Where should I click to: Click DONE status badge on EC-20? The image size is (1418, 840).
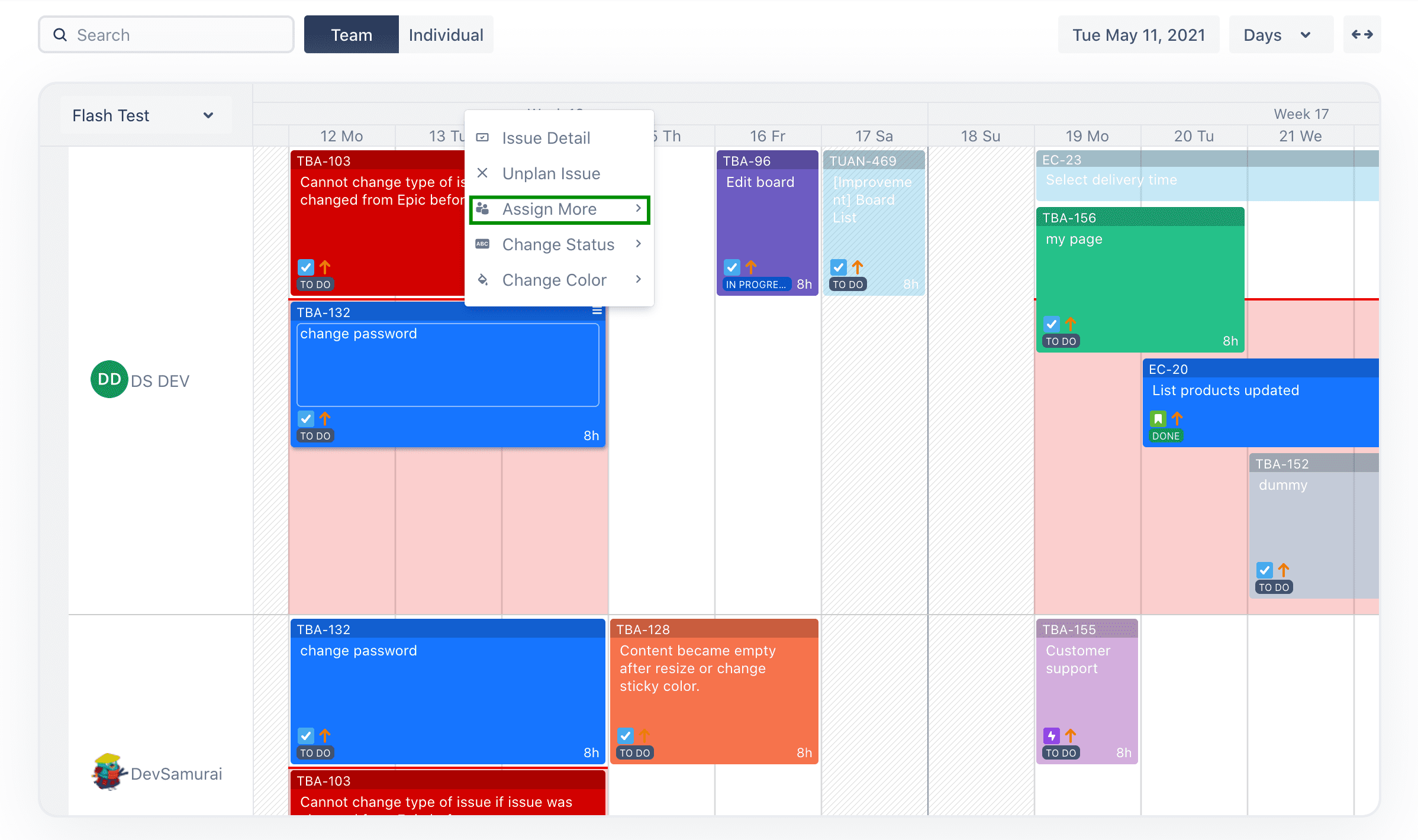pyautogui.click(x=1166, y=436)
